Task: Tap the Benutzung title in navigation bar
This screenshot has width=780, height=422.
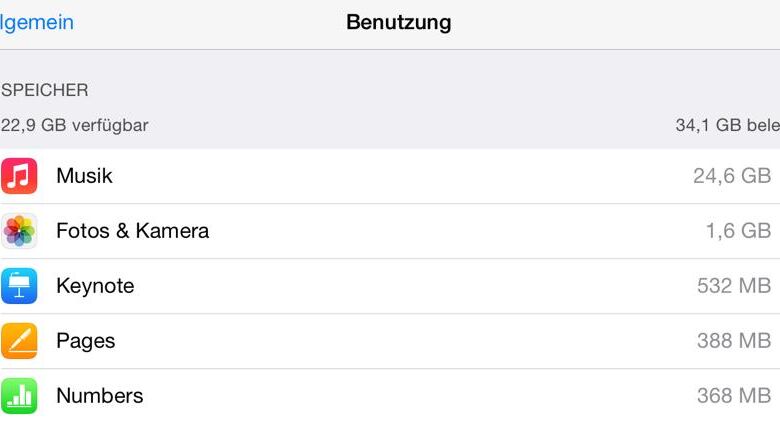Action: (x=398, y=22)
